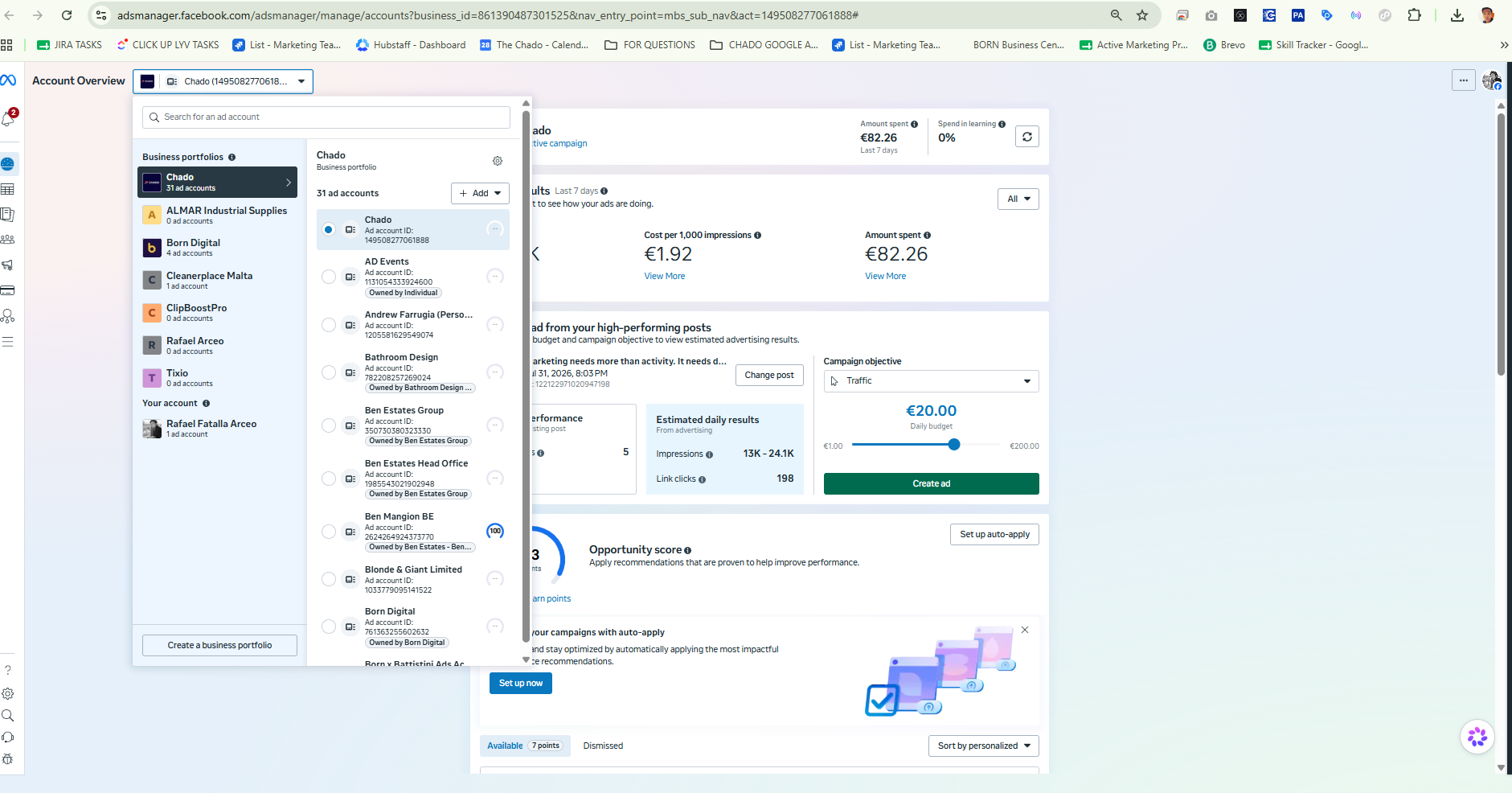Click the Meta logo icon
This screenshot has width=1512, height=793.
pyautogui.click(x=8, y=80)
